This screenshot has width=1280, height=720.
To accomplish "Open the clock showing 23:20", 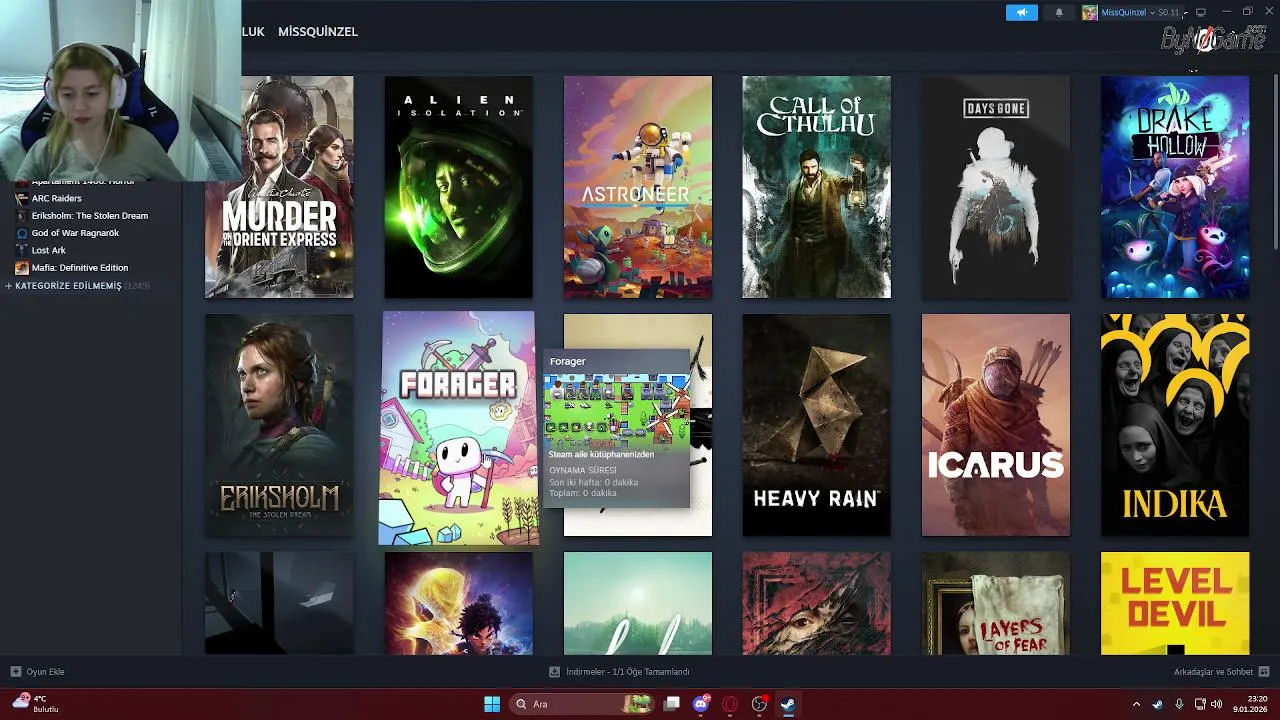I will click(x=1251, y=704).
